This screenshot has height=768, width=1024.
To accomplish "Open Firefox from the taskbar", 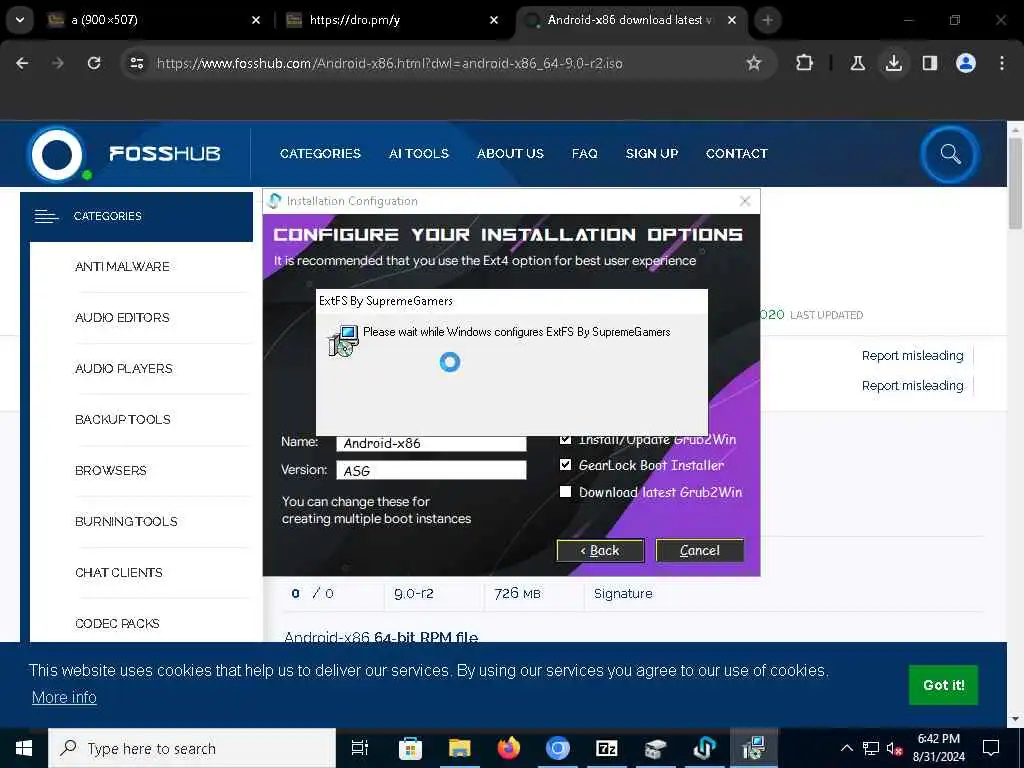I will [x=509, y=748].
